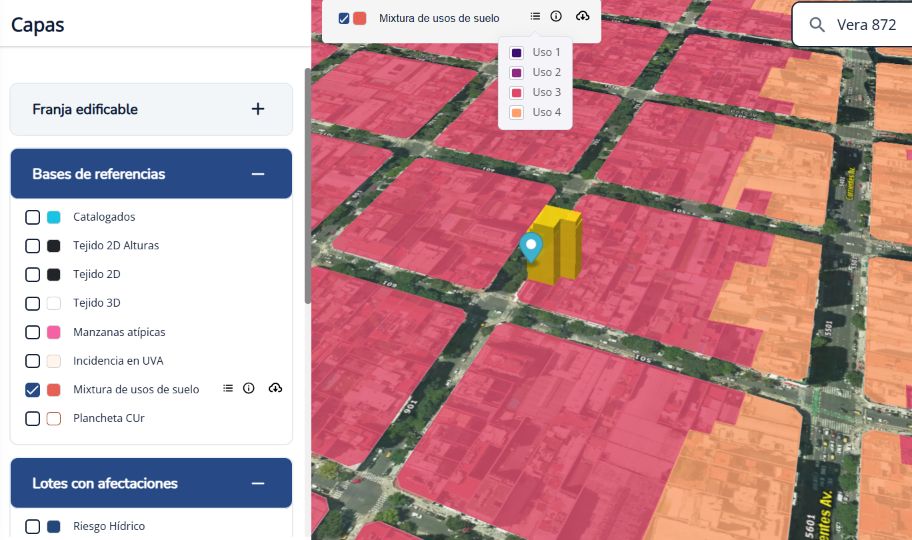Enable the Riesgo Hídrico checkbox

click(x=33, y=527)
